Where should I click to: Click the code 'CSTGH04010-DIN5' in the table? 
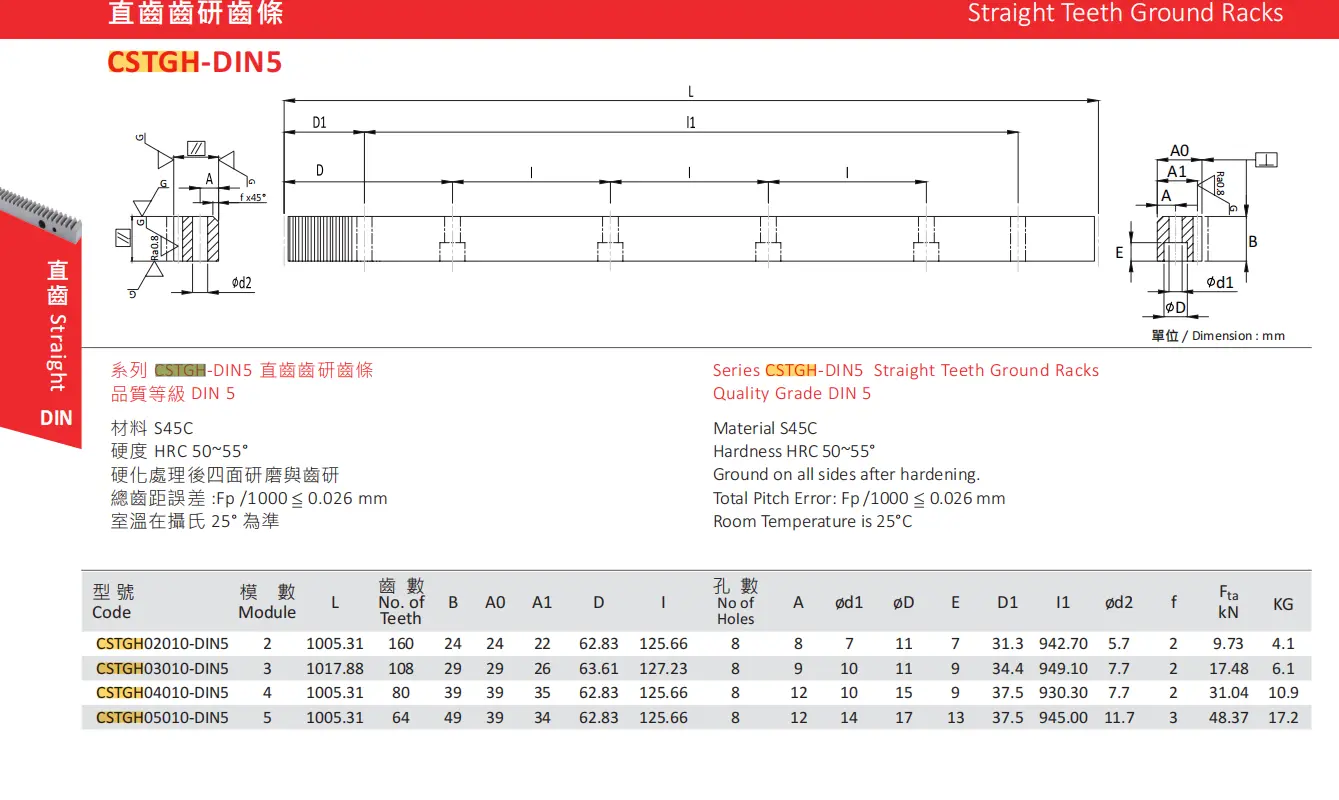[162, 692]
